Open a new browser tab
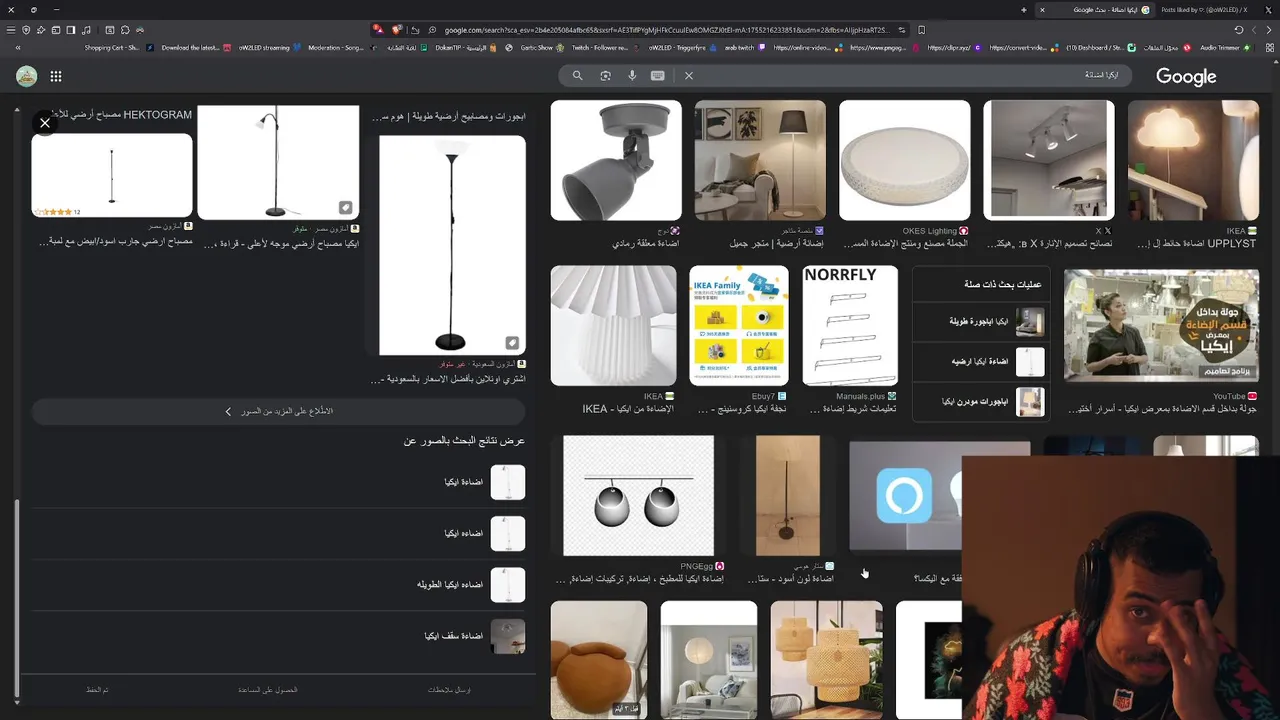 pos(1023,10)
